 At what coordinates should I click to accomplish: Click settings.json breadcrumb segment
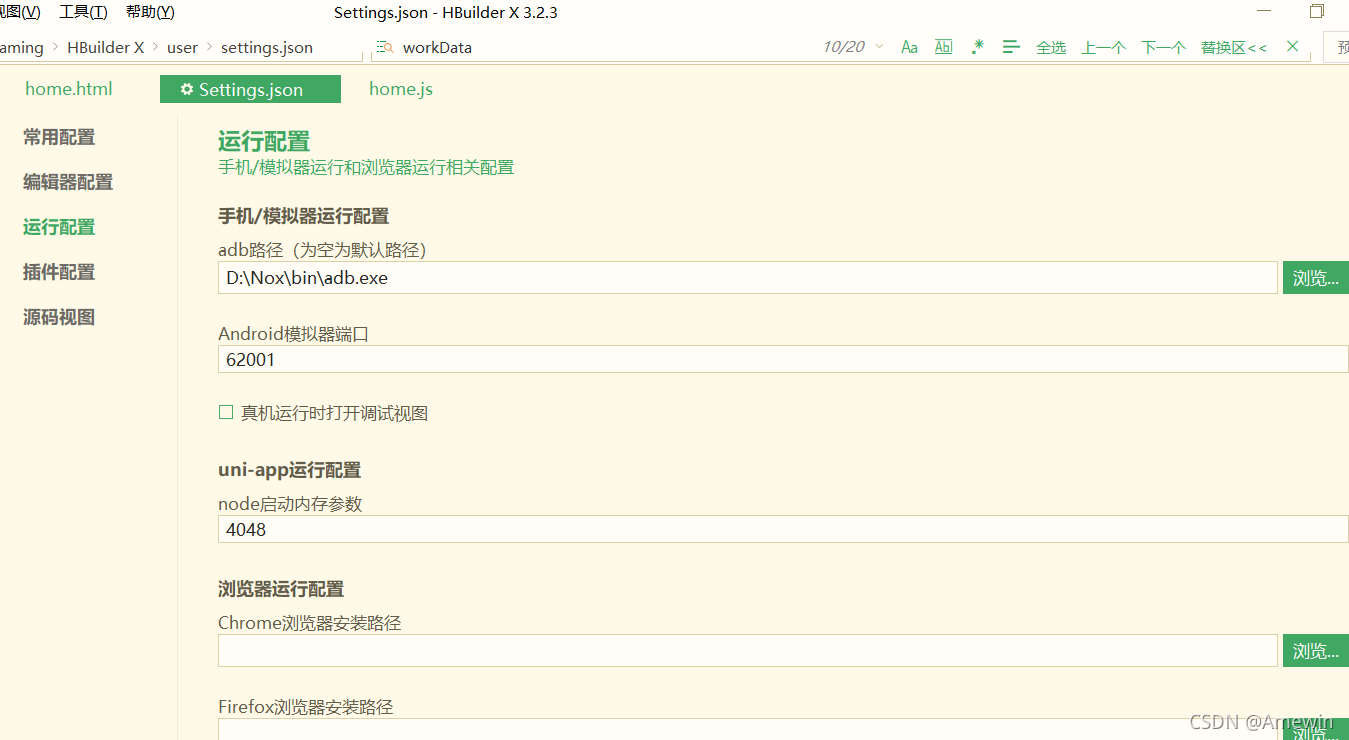[267, 47]
